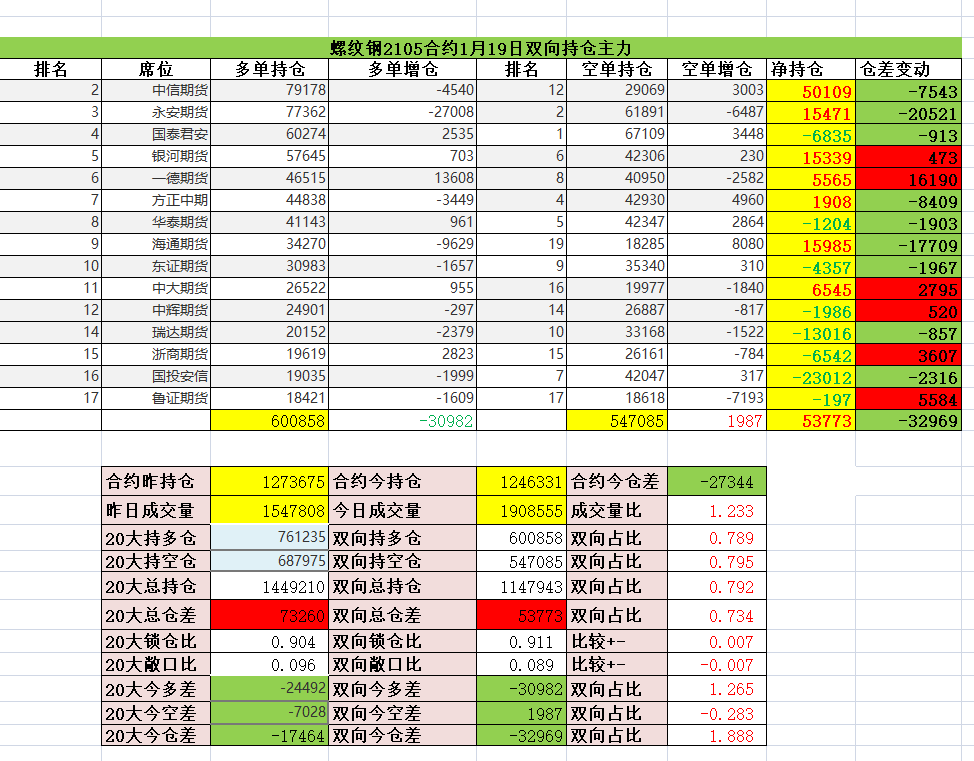The image size is (974, 761).
Task: Click the green cell -27344
Action: click(717, 481)
